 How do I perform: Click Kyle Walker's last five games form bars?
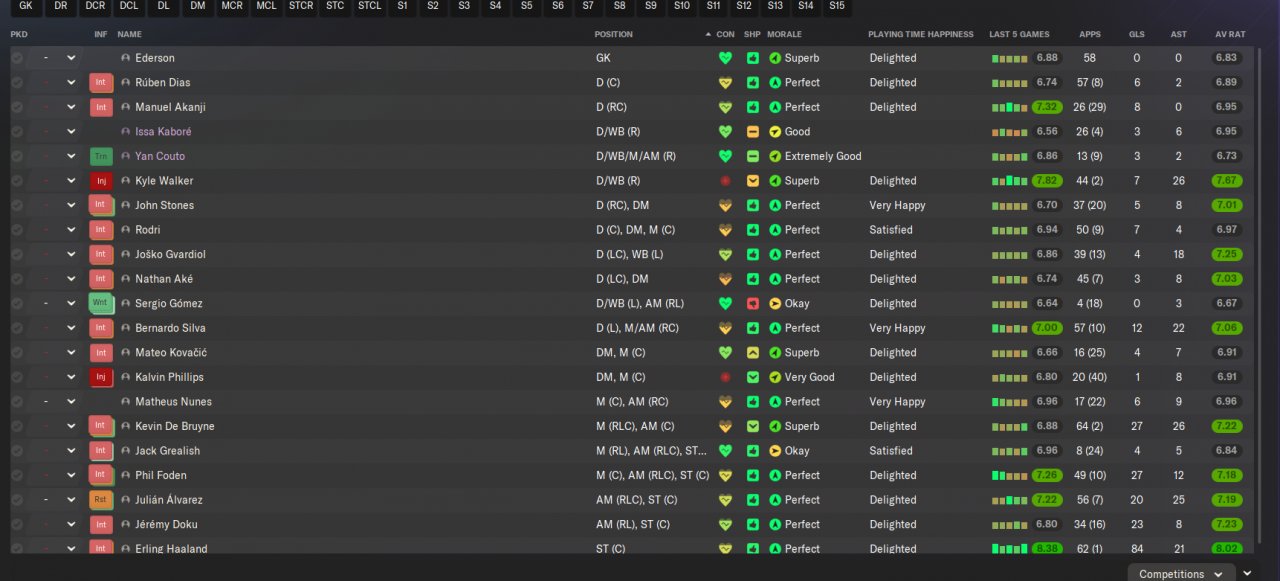(1009, 181)
